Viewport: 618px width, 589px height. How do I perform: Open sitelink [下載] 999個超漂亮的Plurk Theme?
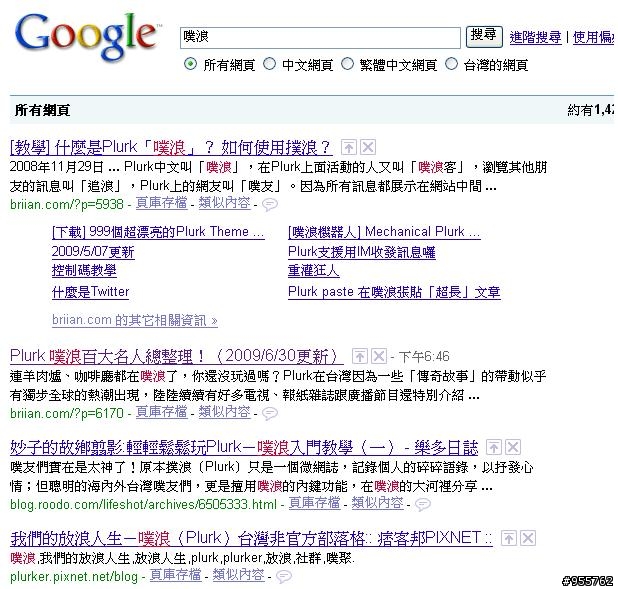[158, 232]
